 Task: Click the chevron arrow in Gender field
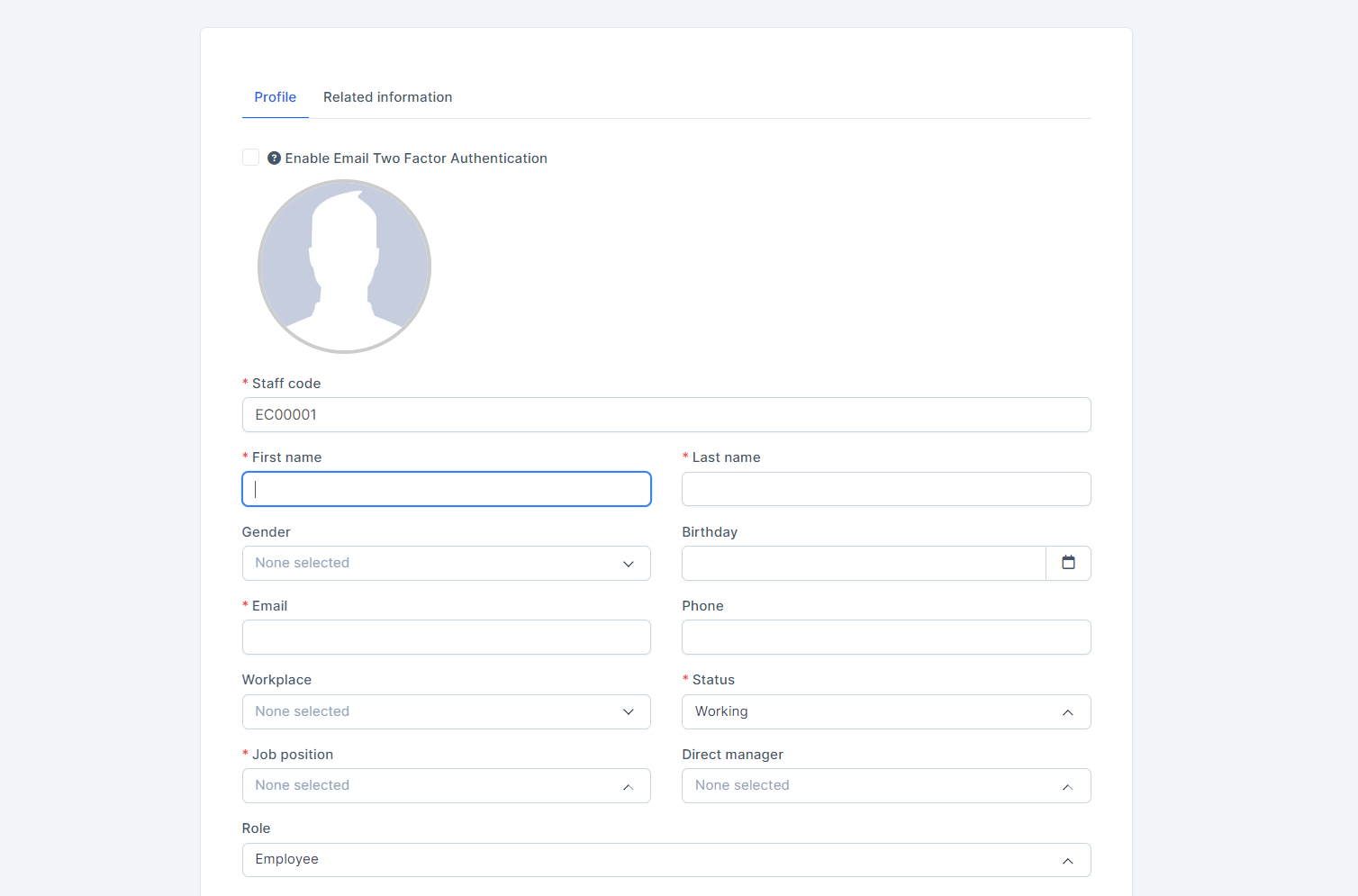tap(629, 564)
